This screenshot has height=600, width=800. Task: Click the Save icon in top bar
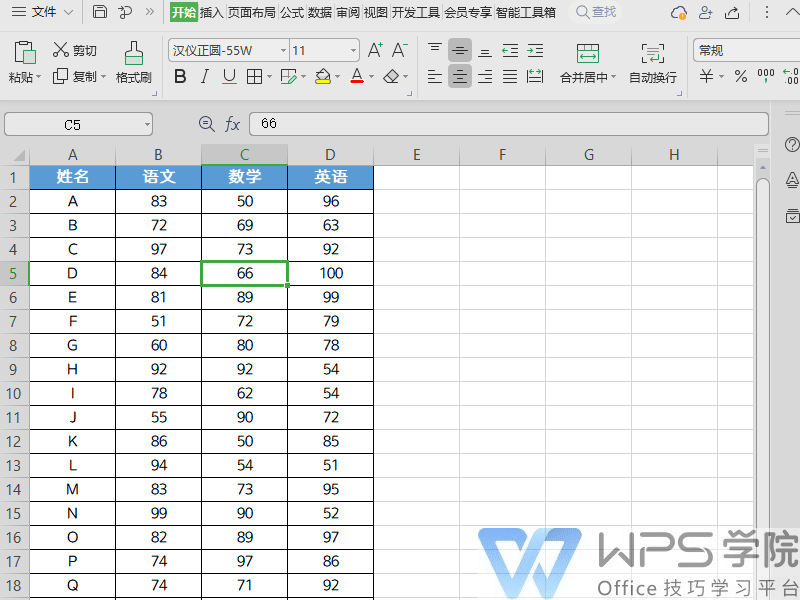[99, 12]
